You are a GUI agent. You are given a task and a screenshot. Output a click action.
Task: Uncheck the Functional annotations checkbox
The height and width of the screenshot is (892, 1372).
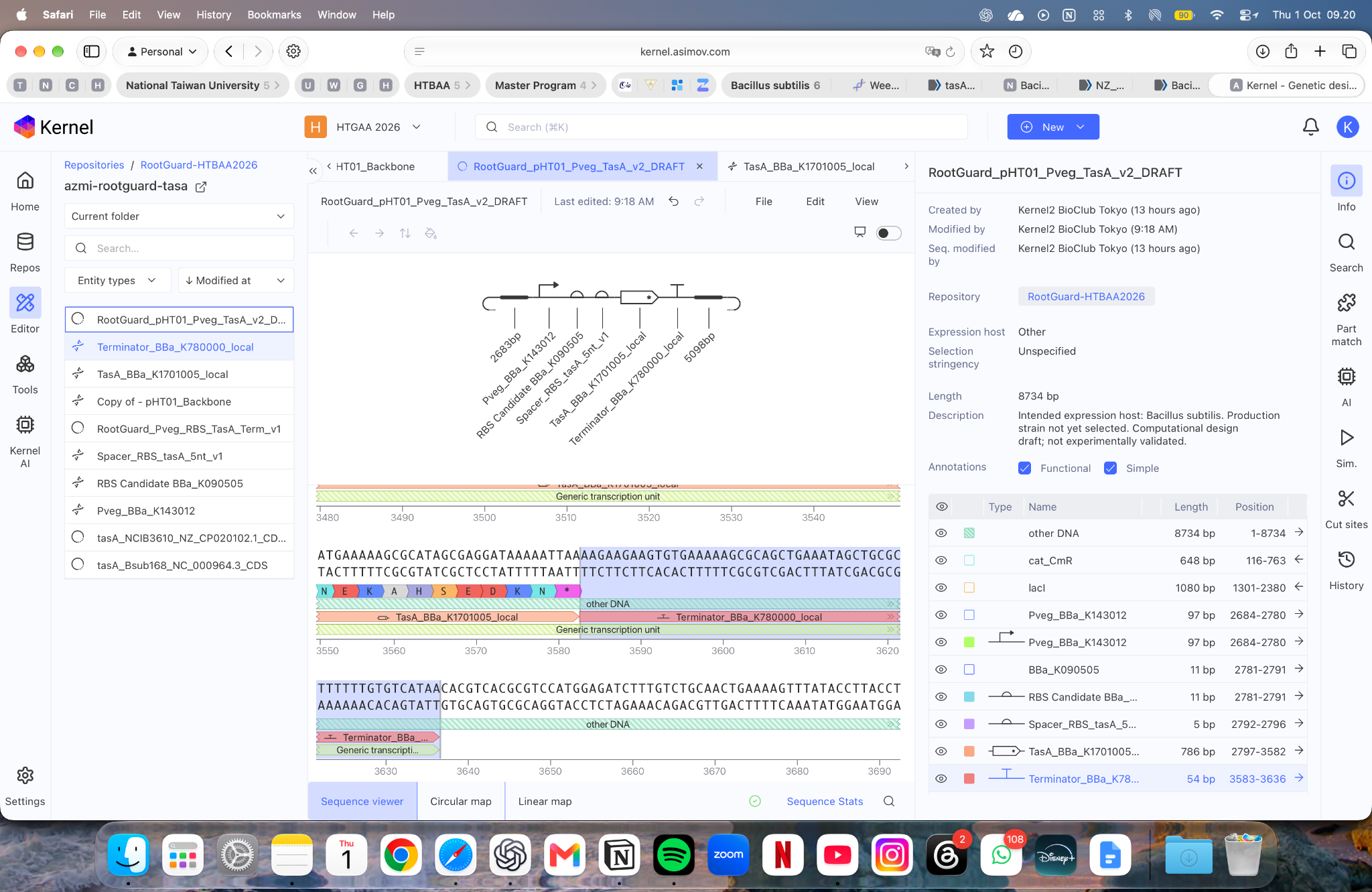pyautogui.click(x=1024, y=468)
